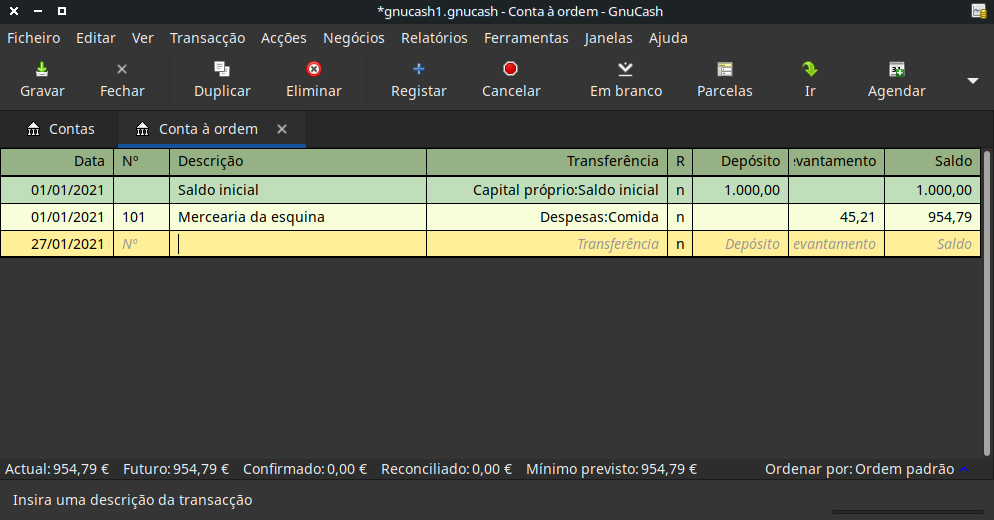
Task: Open Parcelas split view icon
Action: point(725,70)
